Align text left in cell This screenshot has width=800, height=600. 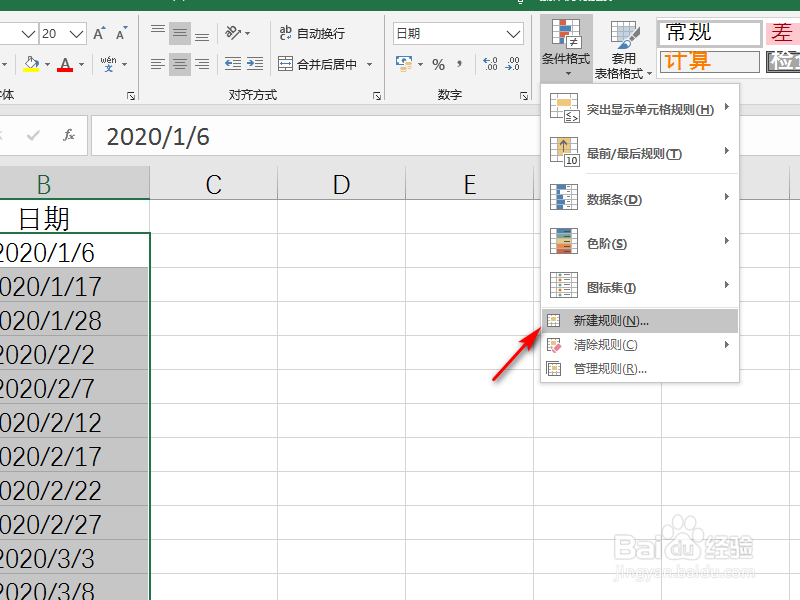pyautogui.click(x=158, y=64)
